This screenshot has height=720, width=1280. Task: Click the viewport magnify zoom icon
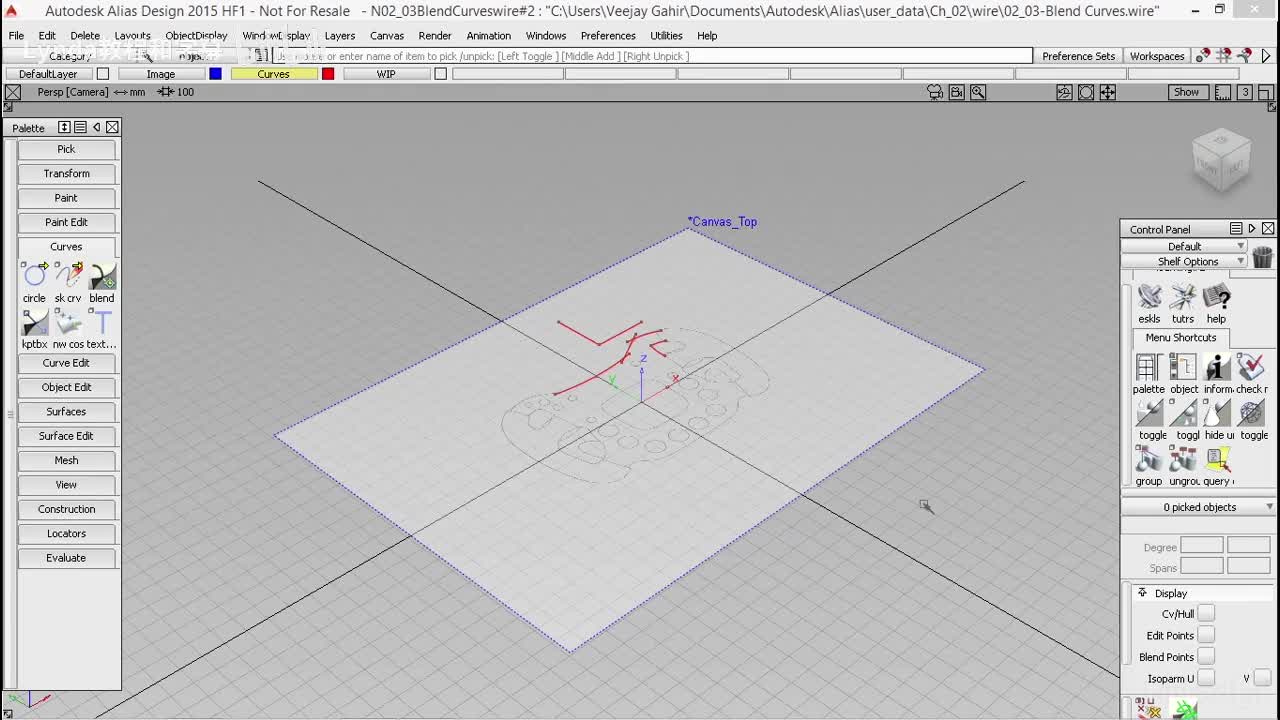(x=978, y=92)
